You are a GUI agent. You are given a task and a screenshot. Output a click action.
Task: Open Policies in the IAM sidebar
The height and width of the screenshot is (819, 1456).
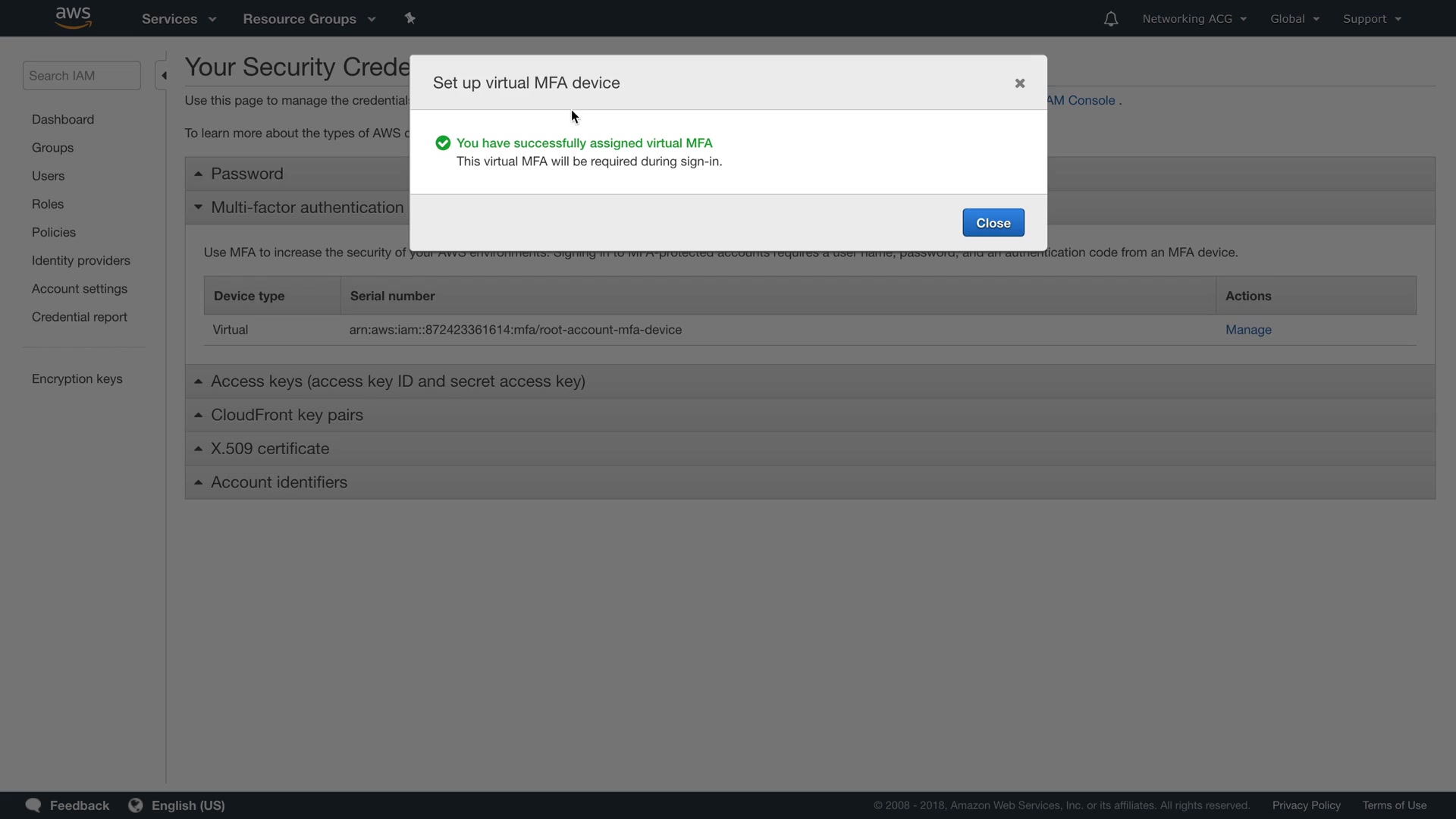pyautogui.click(x=53, y=232)
